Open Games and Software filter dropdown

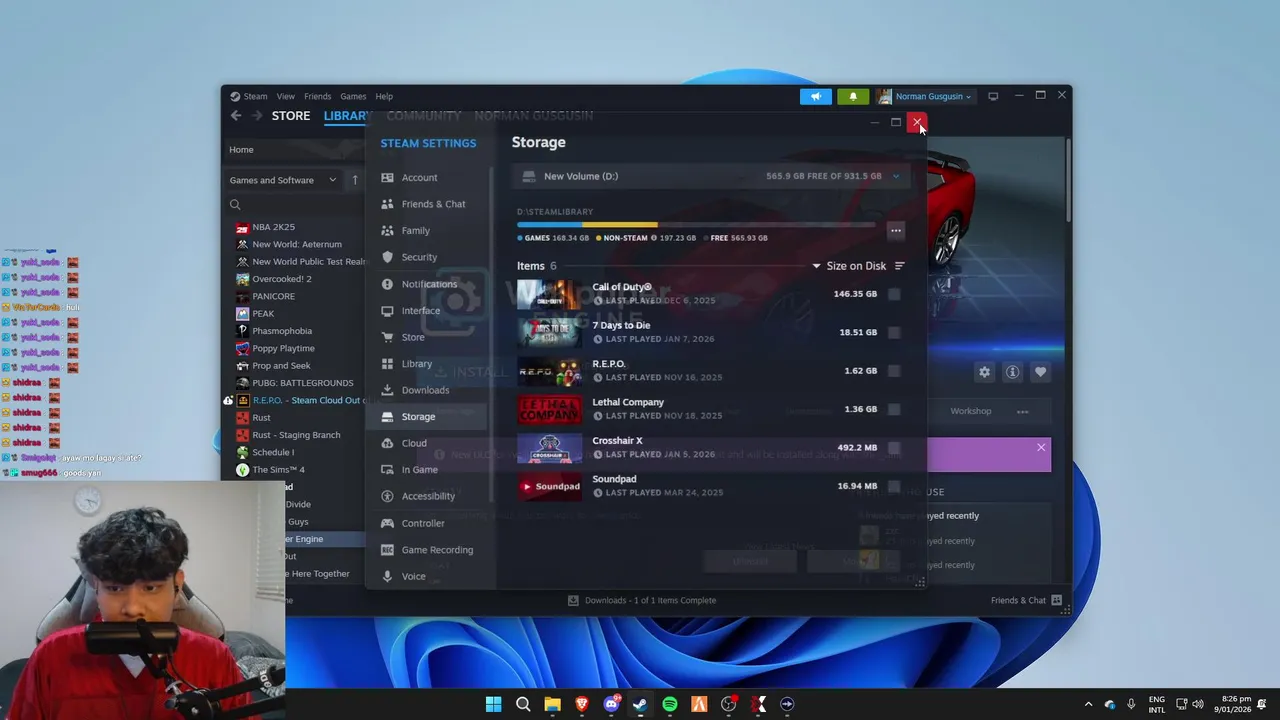(284, 180)
